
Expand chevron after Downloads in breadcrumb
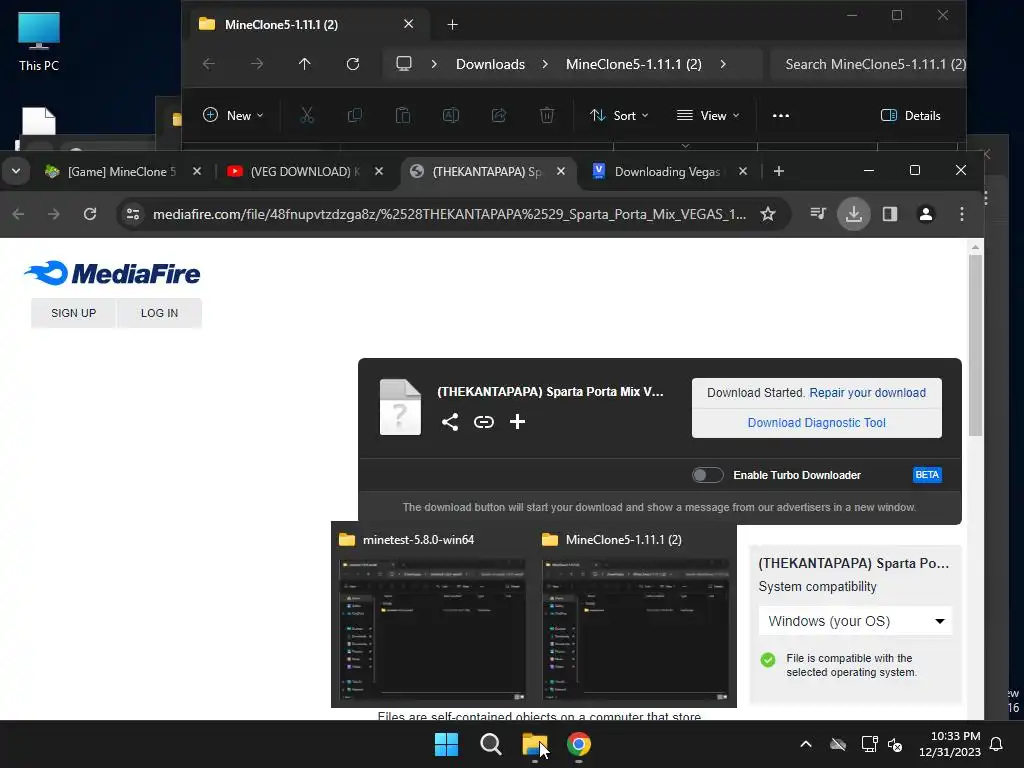545,64
